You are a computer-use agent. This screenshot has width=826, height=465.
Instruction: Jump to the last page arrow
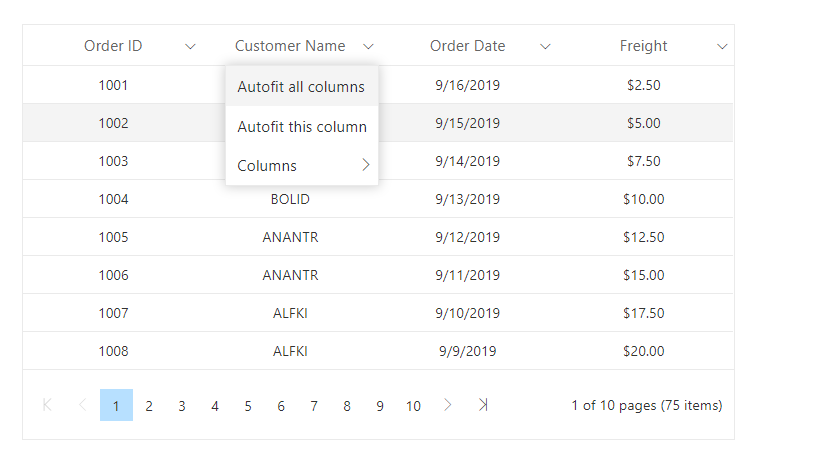coord(483,405)
